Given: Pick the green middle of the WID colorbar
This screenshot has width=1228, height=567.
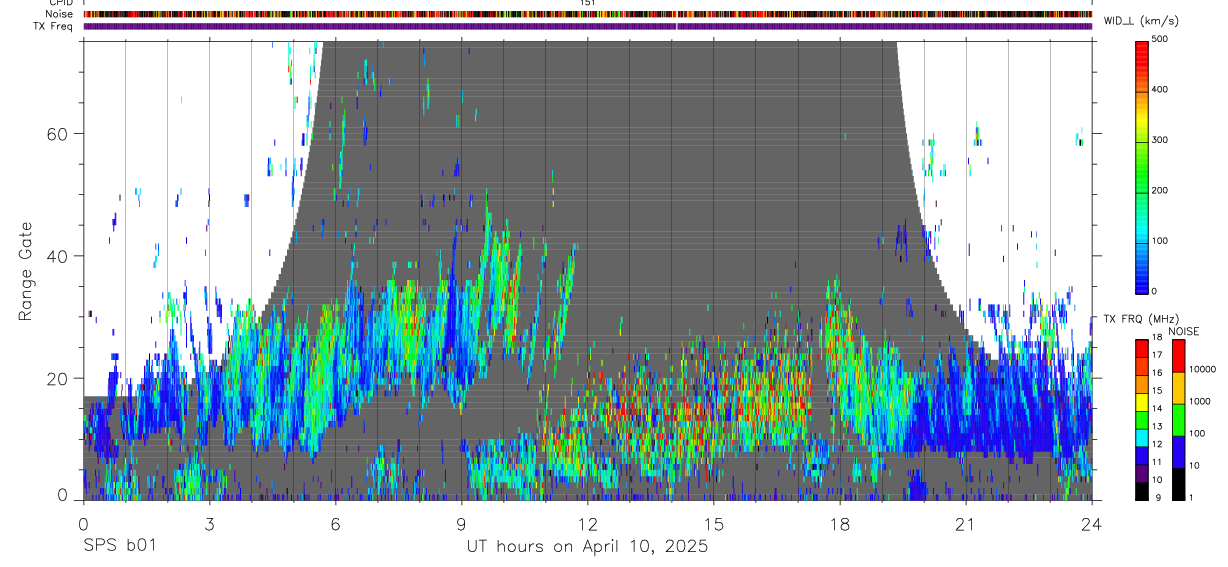Looking at the screenshot, I should tap(1141, 166).
